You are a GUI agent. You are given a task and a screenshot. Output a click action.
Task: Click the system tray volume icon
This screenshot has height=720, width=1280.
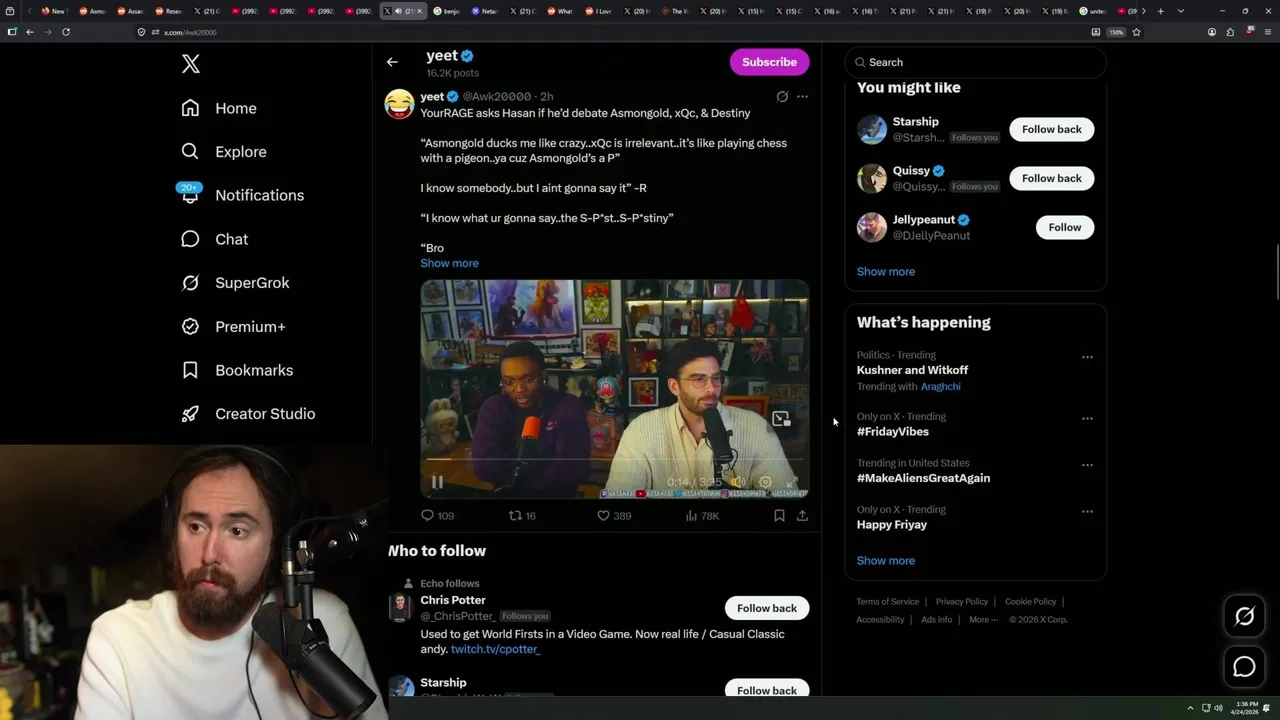pyautogui.click(x=1218, y=708)
